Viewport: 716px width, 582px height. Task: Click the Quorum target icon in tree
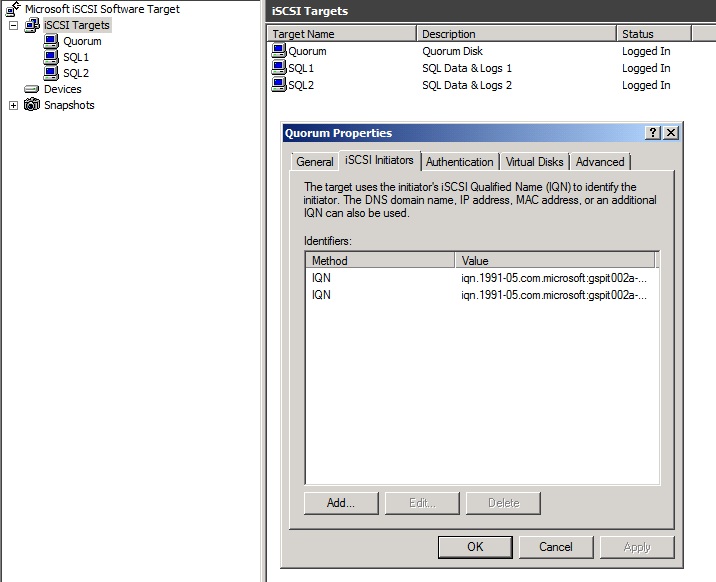pos(51,41)
